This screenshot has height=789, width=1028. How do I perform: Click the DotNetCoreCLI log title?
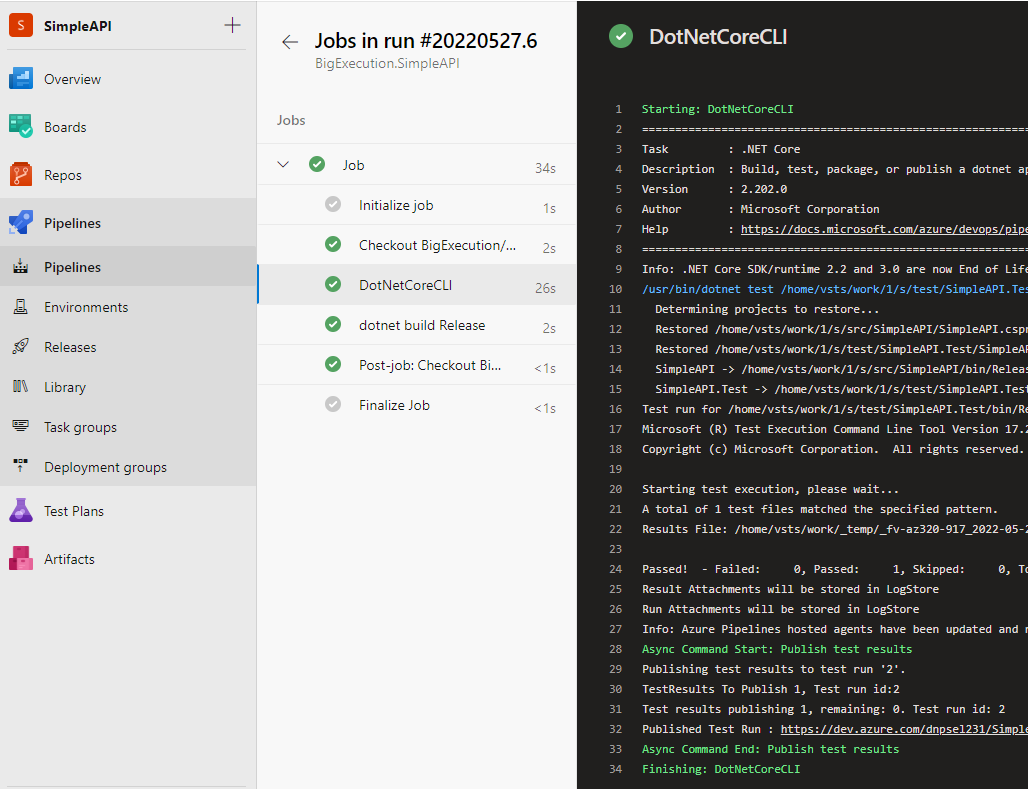click(x=718, y=37)
